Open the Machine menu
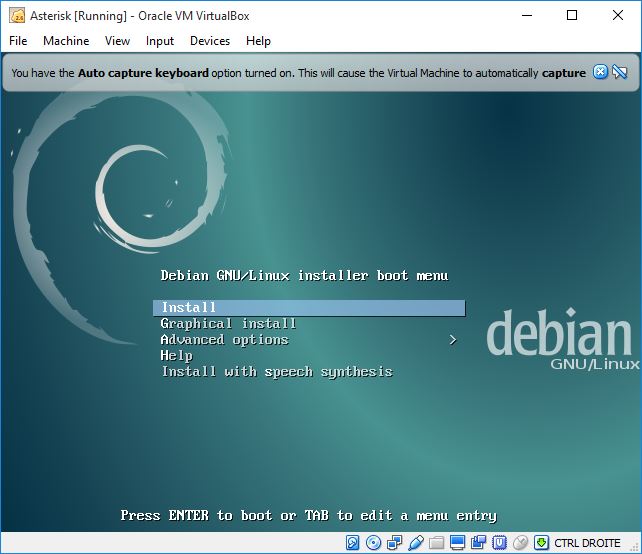The width and height of the screenshot is (642, 554). coord(66,41)
